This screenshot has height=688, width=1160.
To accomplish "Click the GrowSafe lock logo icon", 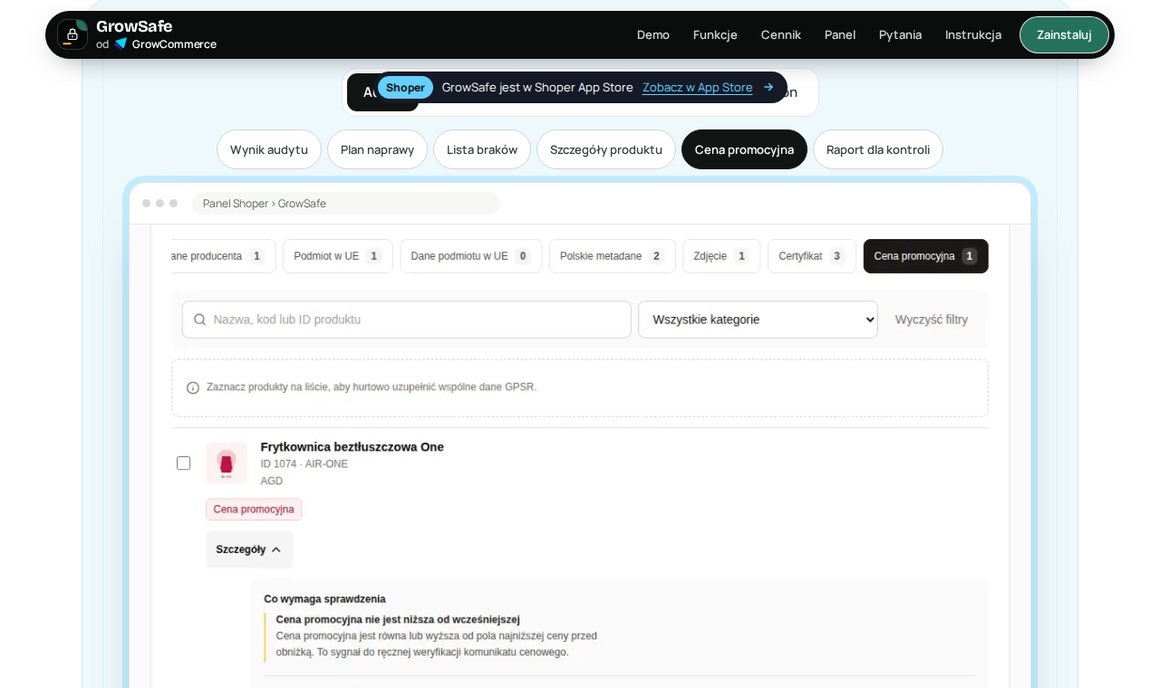I will click(x=72, y=35).
